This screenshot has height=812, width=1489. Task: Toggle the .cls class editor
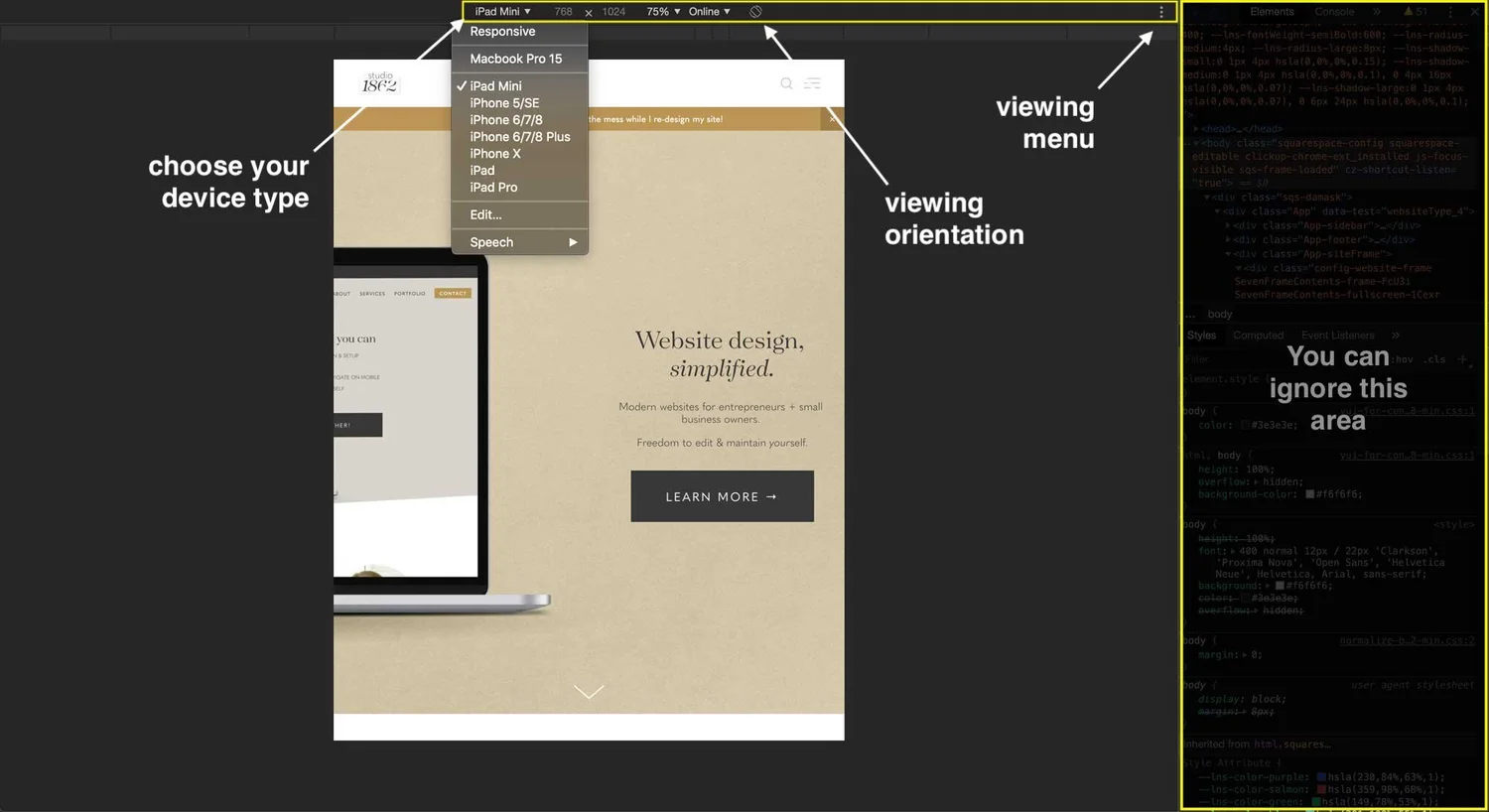point(1434,359)
